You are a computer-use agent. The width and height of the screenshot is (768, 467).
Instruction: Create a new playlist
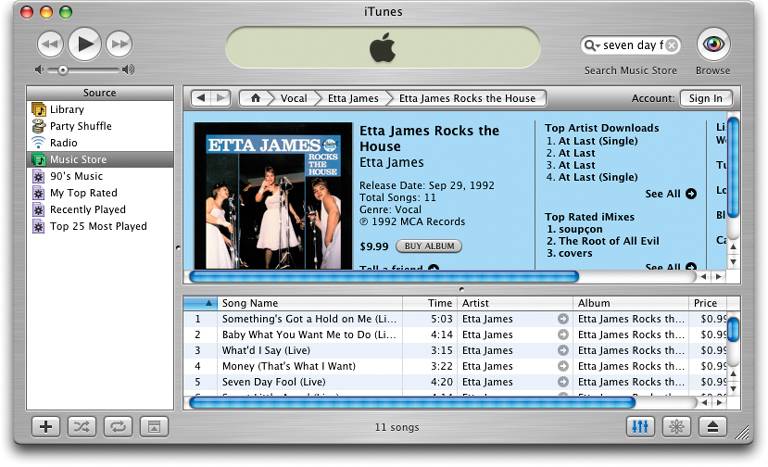(45, 426)
